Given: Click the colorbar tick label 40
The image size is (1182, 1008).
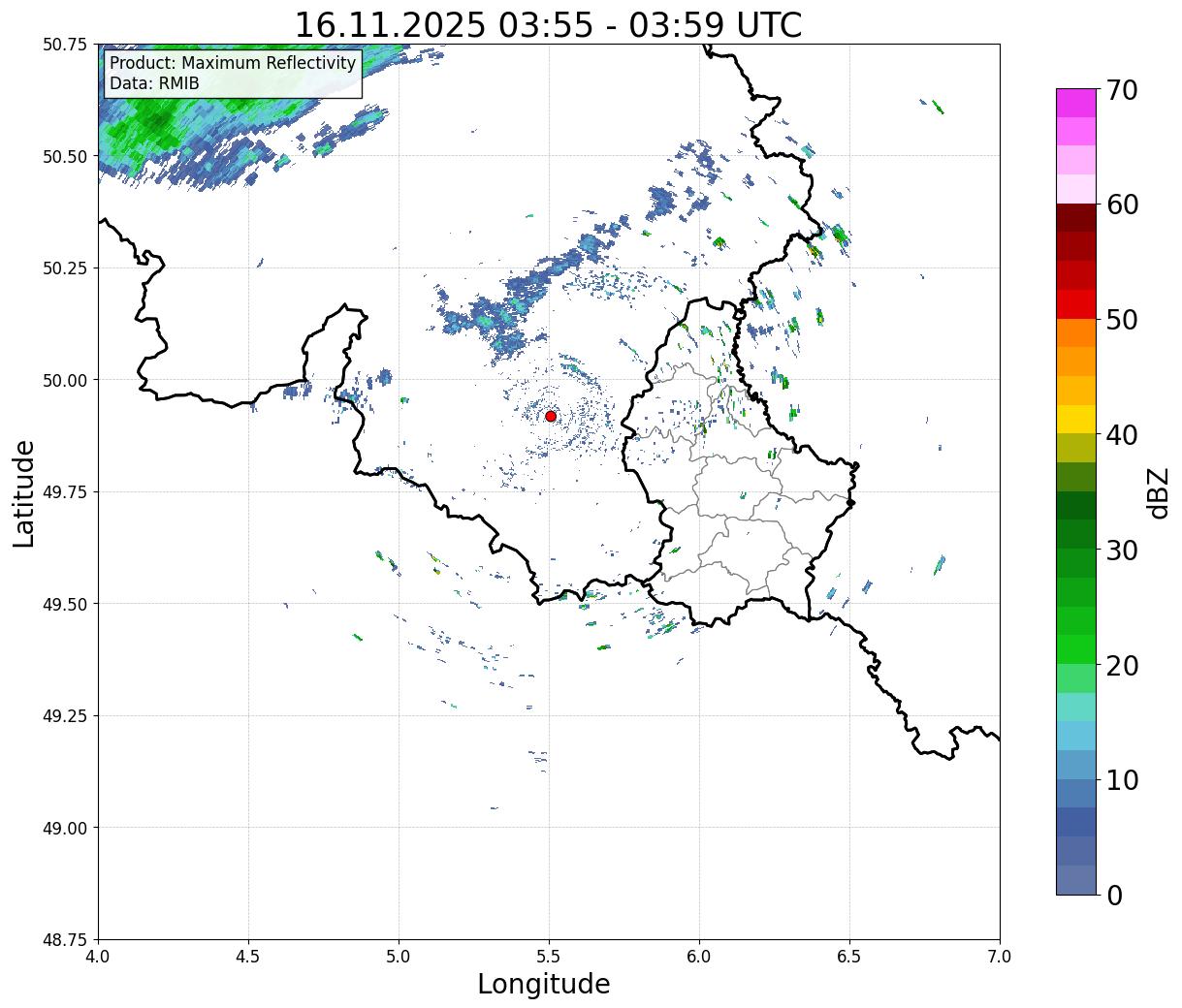Looking at the screenshot, I should pos(1122,434).
